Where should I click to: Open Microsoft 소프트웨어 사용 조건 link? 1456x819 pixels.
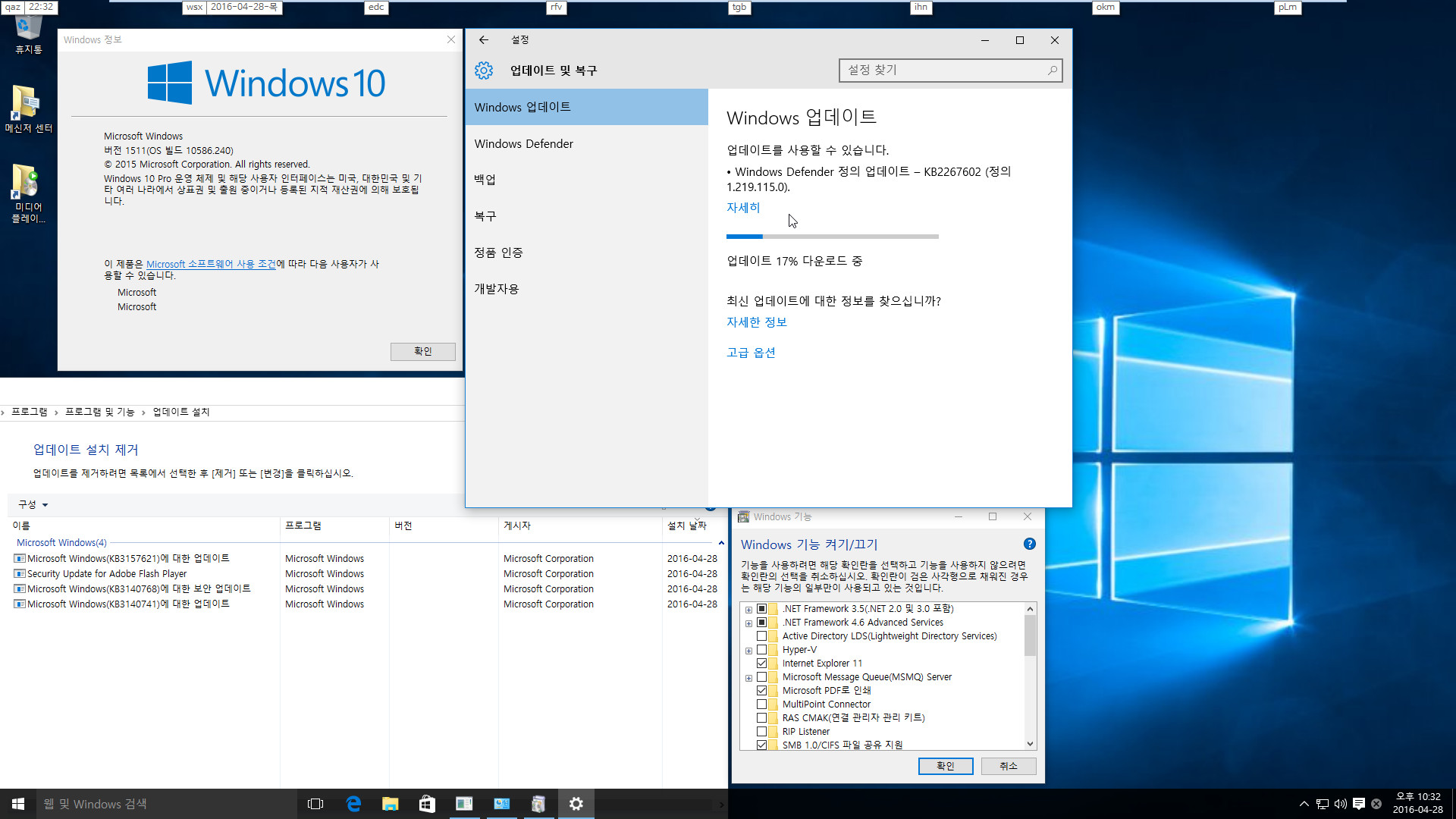click(211, 264)
